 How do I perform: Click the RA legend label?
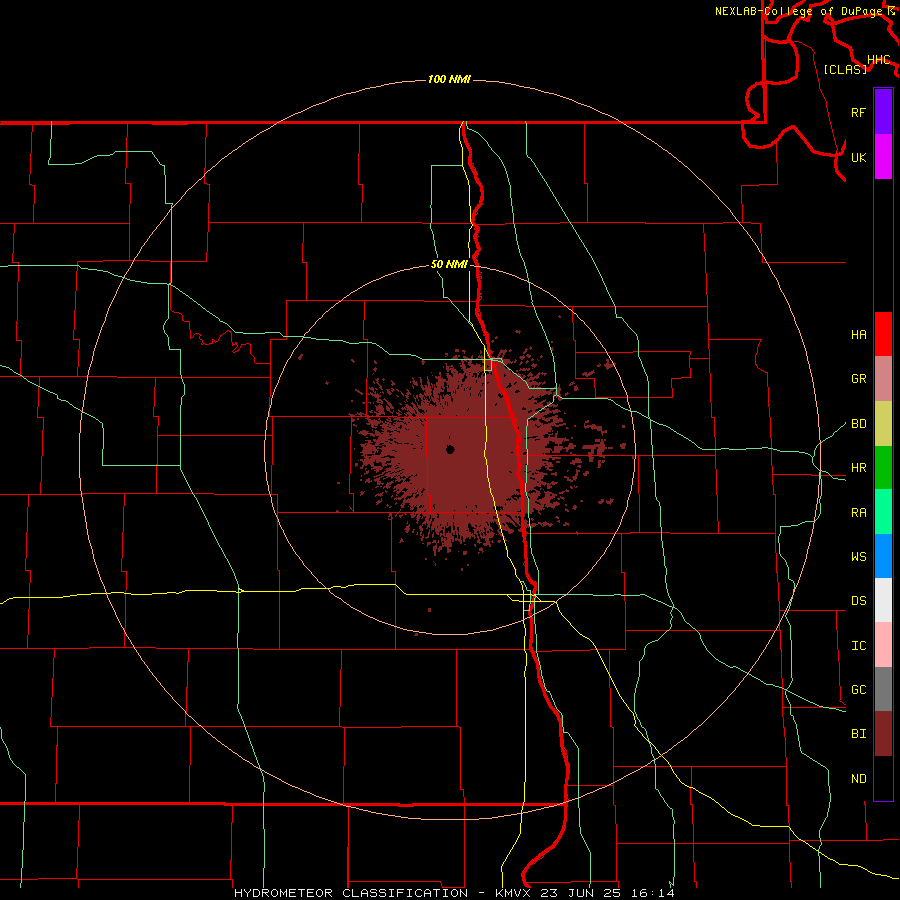coord(859,512)
